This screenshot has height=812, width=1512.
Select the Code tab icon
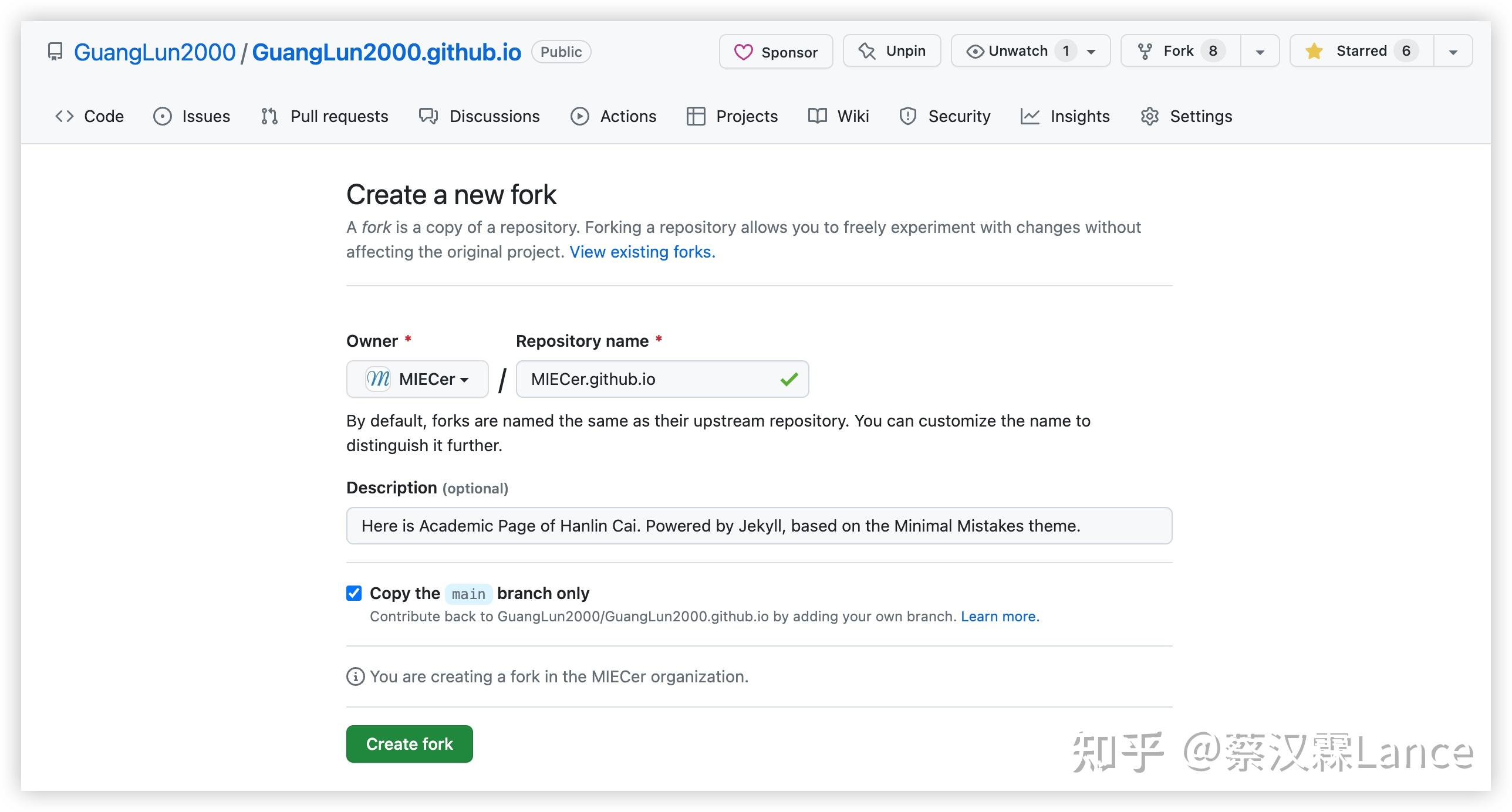[65, 116]
